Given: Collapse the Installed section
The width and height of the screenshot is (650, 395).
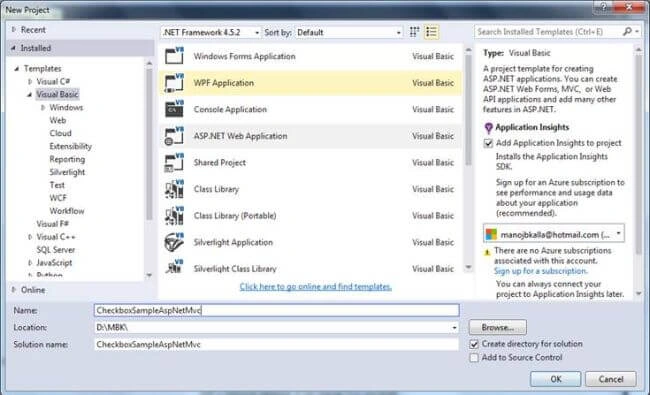Looking at the screenshot, I should pyautogui.click(x=14, y=48).
